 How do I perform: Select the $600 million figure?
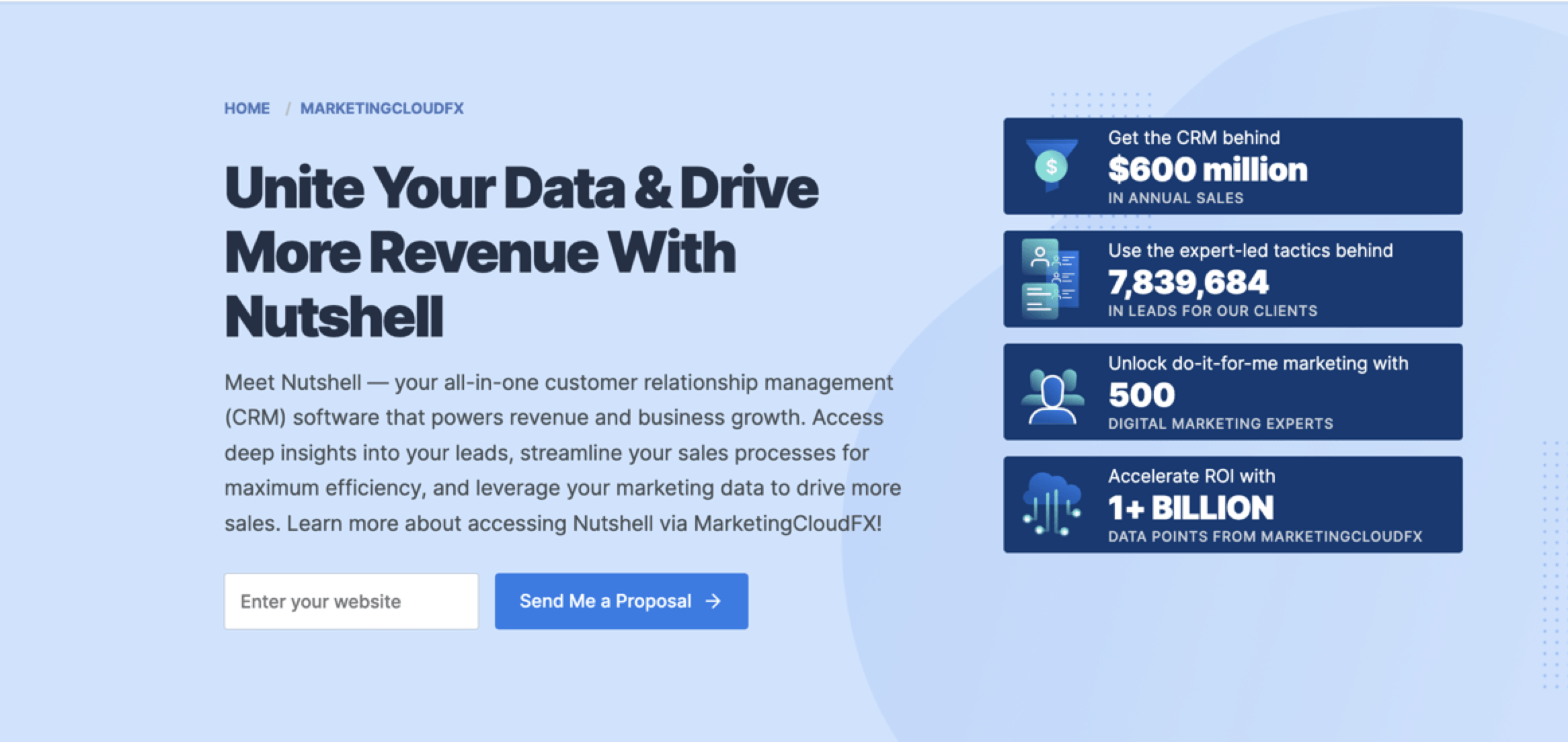pyautogui.click(x=1208, y=169)
